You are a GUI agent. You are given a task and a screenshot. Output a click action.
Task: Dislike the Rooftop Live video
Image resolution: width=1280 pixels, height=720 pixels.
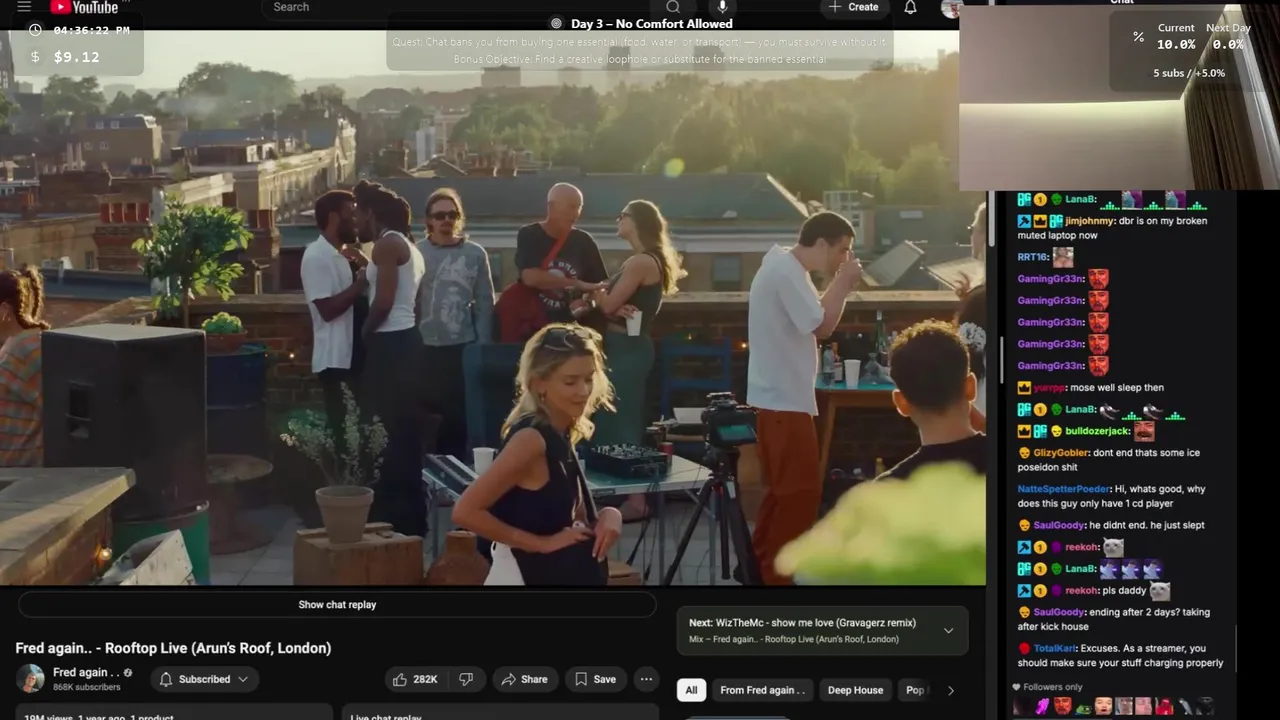[x=466, y=679]
